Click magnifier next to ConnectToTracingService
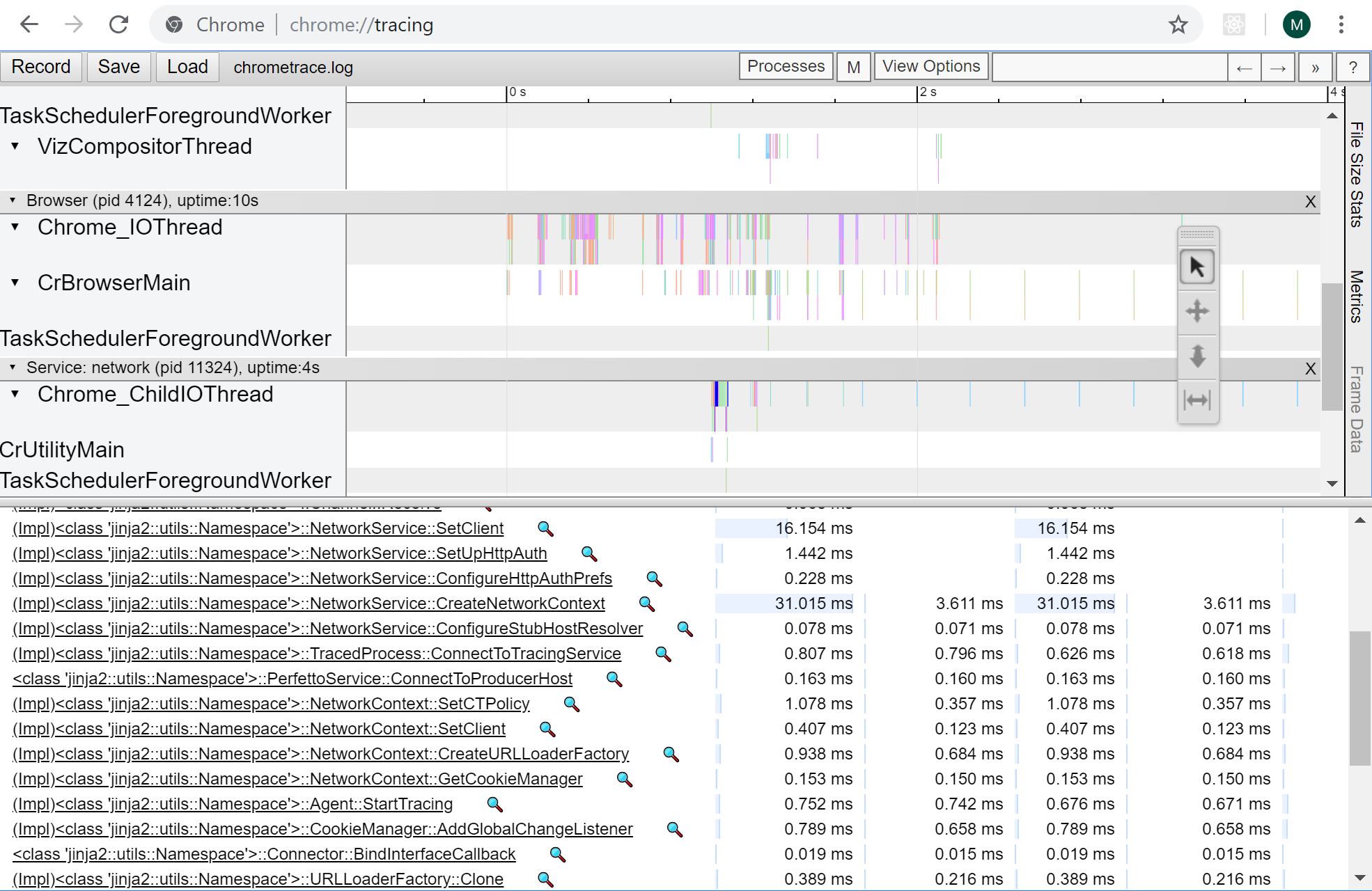 click(663, 654)
